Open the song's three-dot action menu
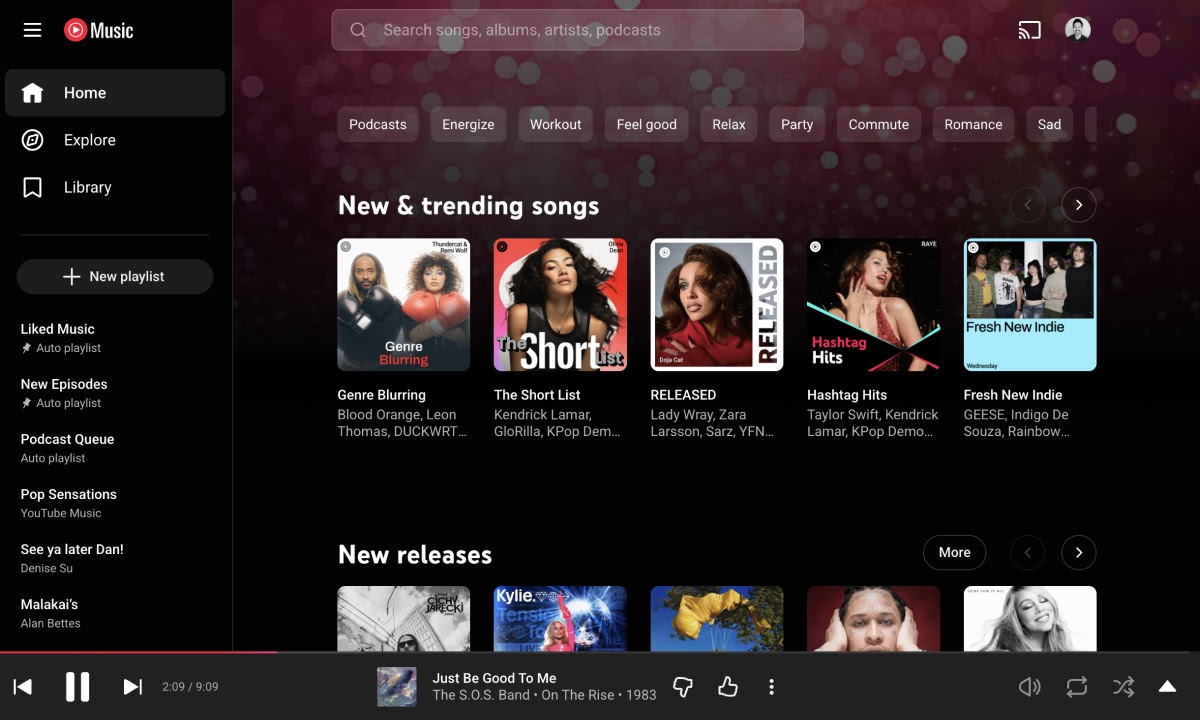The width and height of the screenshot is (1200, 720). 771,687
